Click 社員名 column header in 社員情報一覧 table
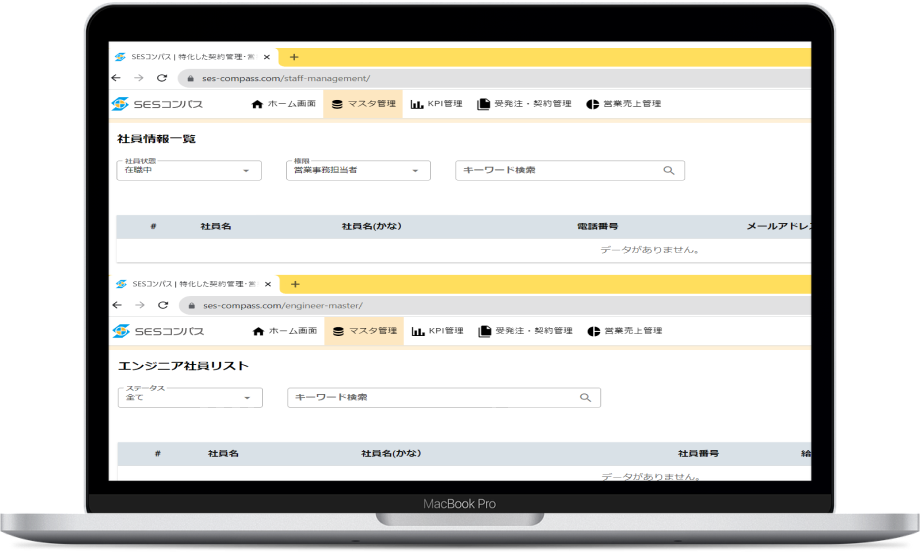 [215, 226]
